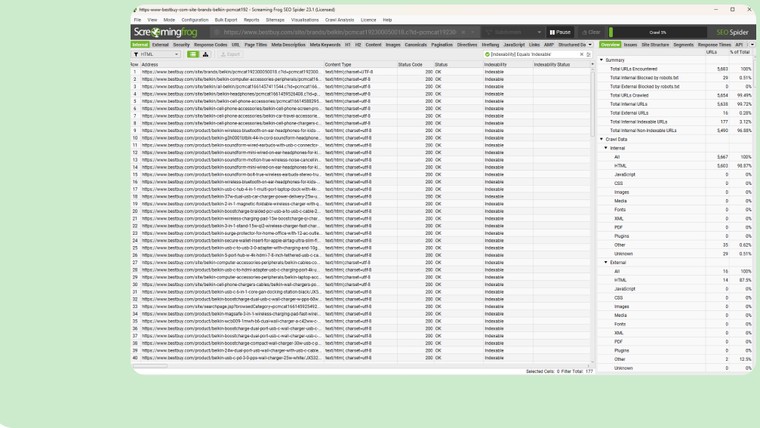
Task: Open the Bulk Export menu
Action: 226,20
